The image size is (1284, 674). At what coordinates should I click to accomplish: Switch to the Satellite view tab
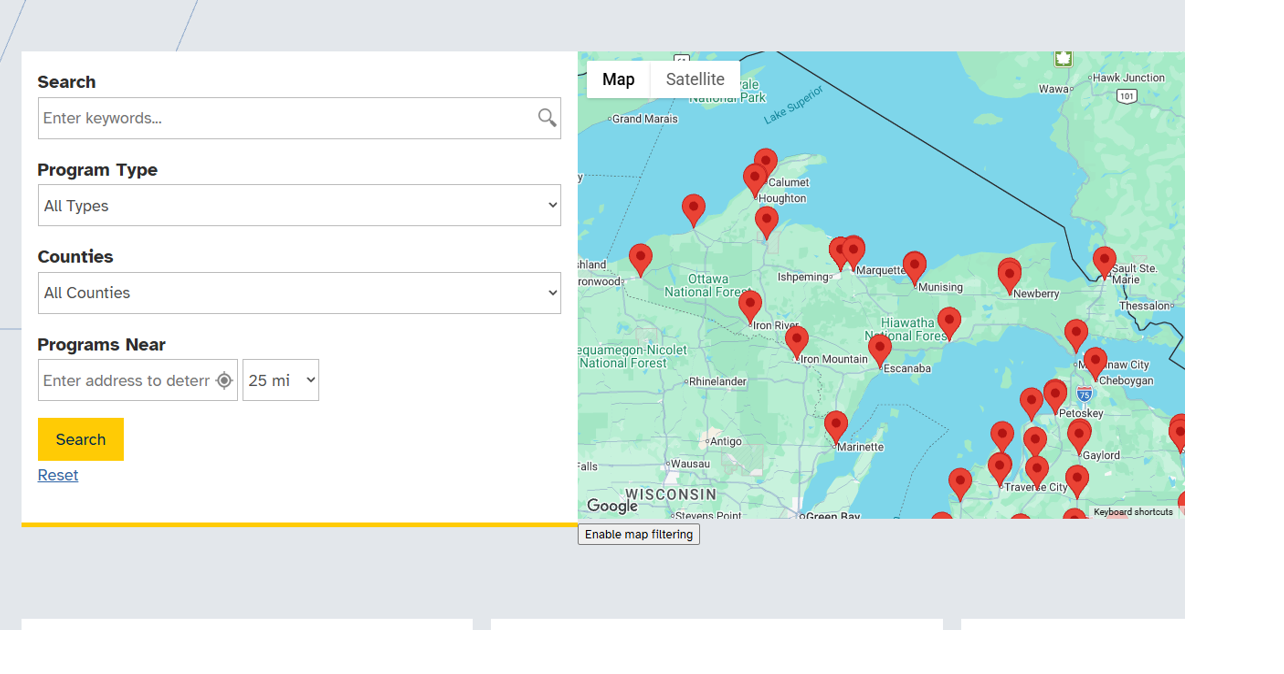tap(695, 79)
